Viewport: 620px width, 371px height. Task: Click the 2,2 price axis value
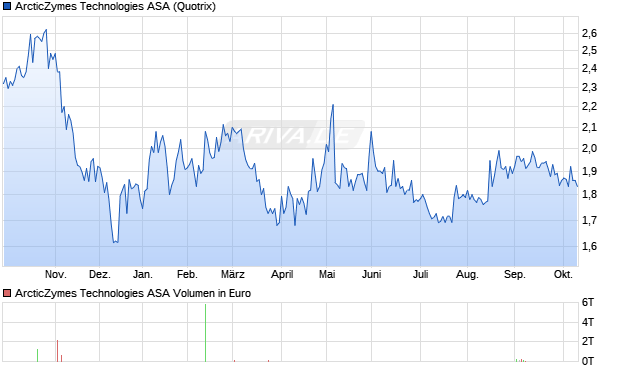[x=590, y=106]
